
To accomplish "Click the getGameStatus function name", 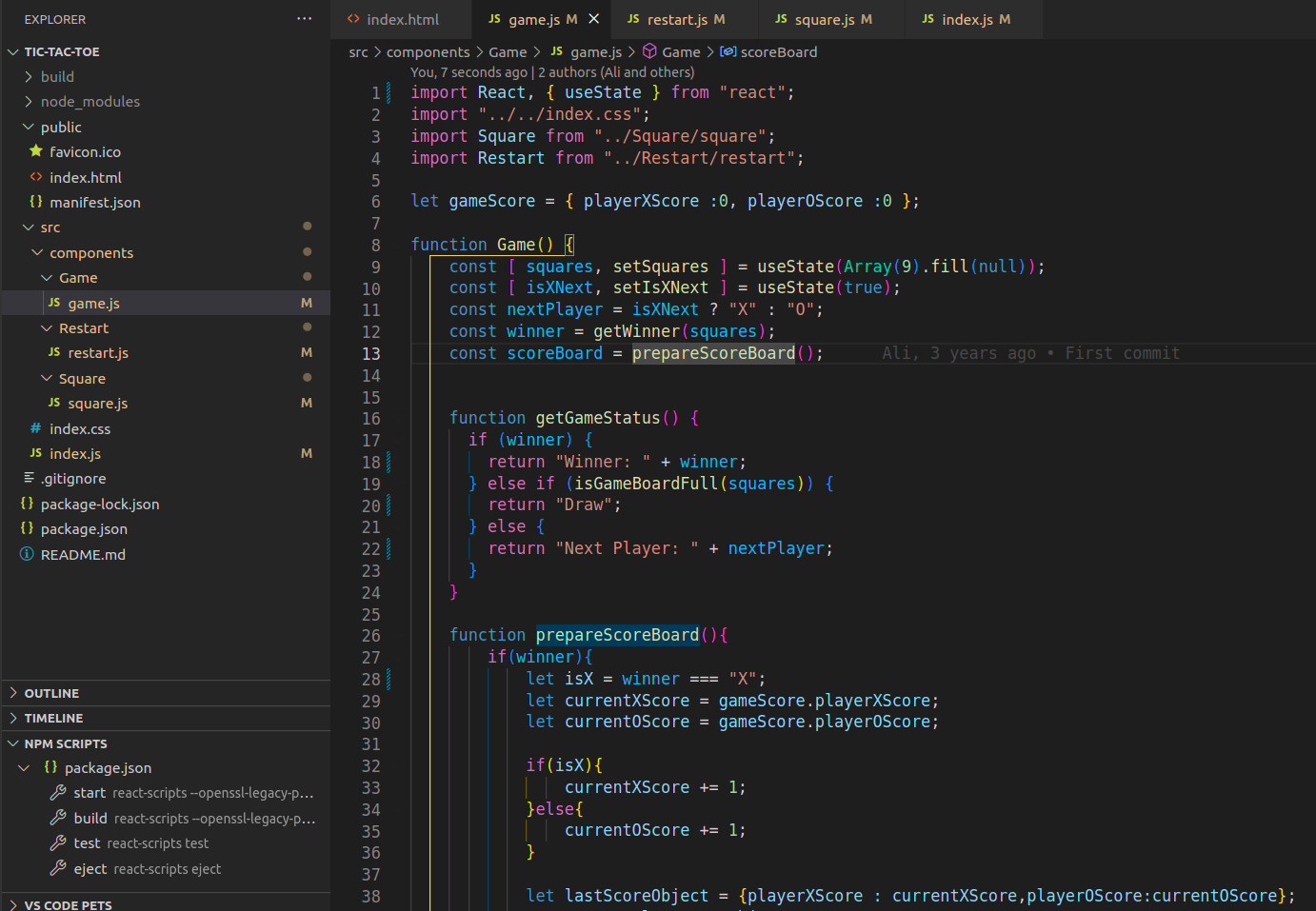I will 597,418.
